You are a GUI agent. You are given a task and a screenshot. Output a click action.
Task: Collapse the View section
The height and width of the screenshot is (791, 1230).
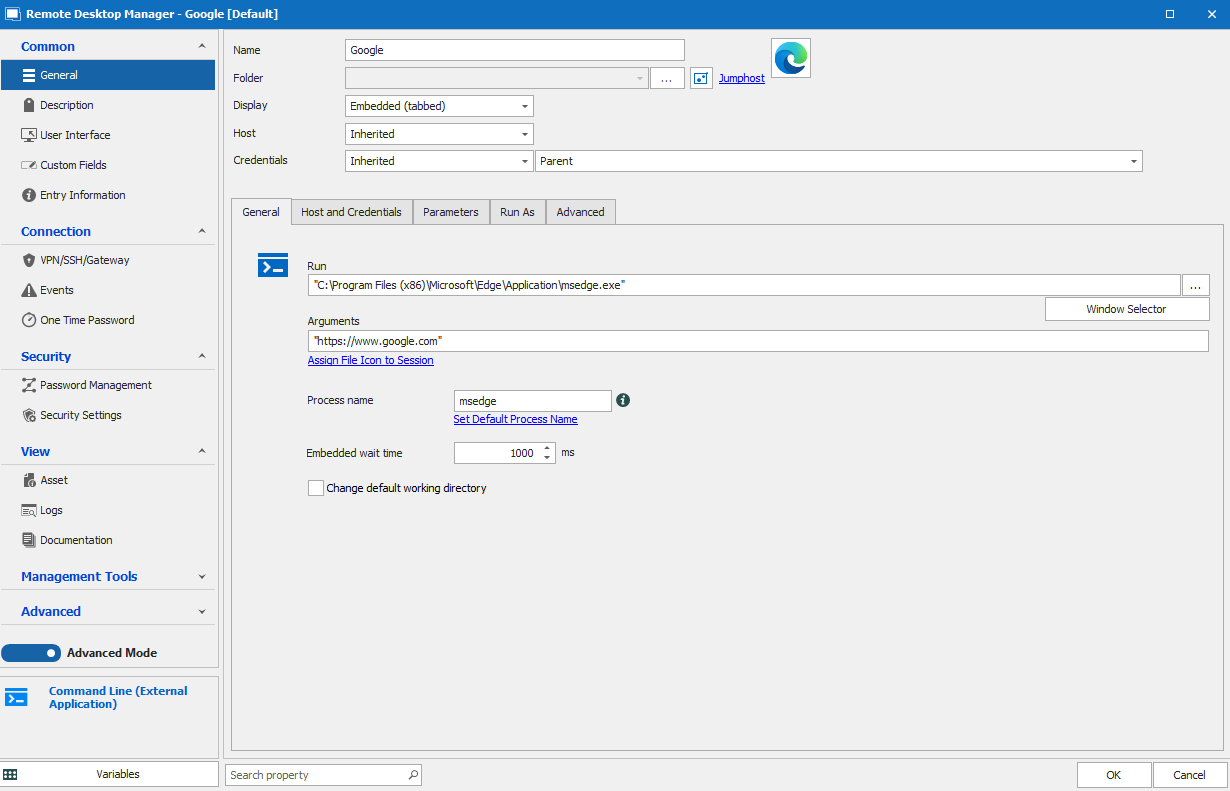pos(202,451)
